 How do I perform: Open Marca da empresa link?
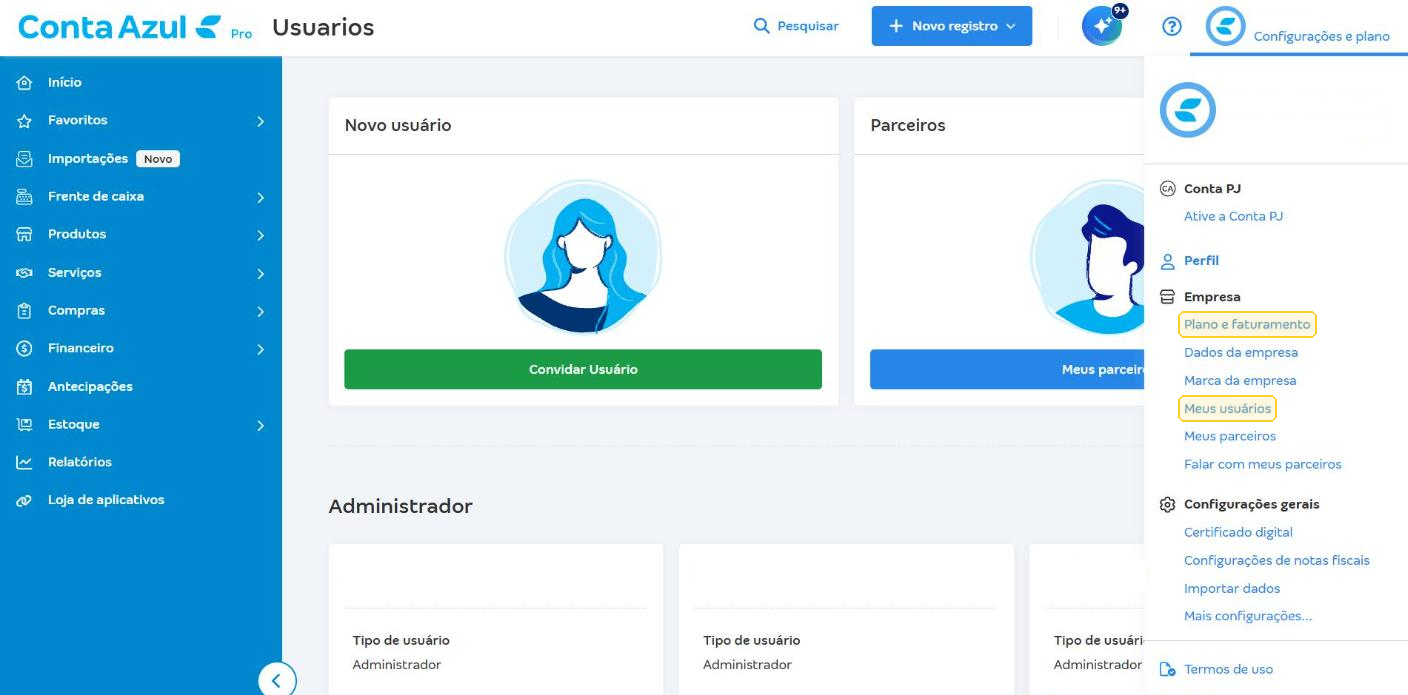[x=1240, y=381]
